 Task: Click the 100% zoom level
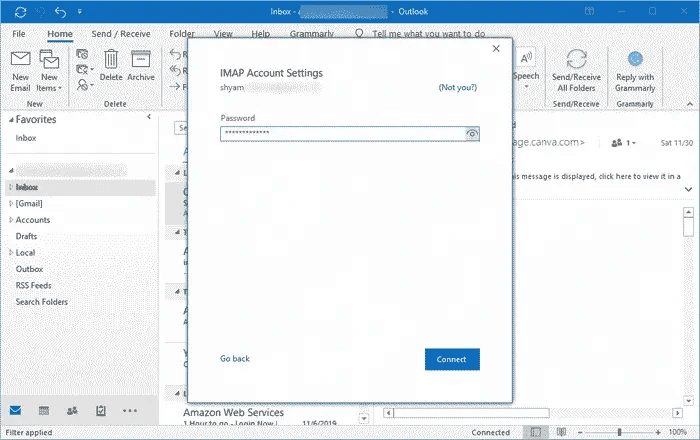(677, 432)
